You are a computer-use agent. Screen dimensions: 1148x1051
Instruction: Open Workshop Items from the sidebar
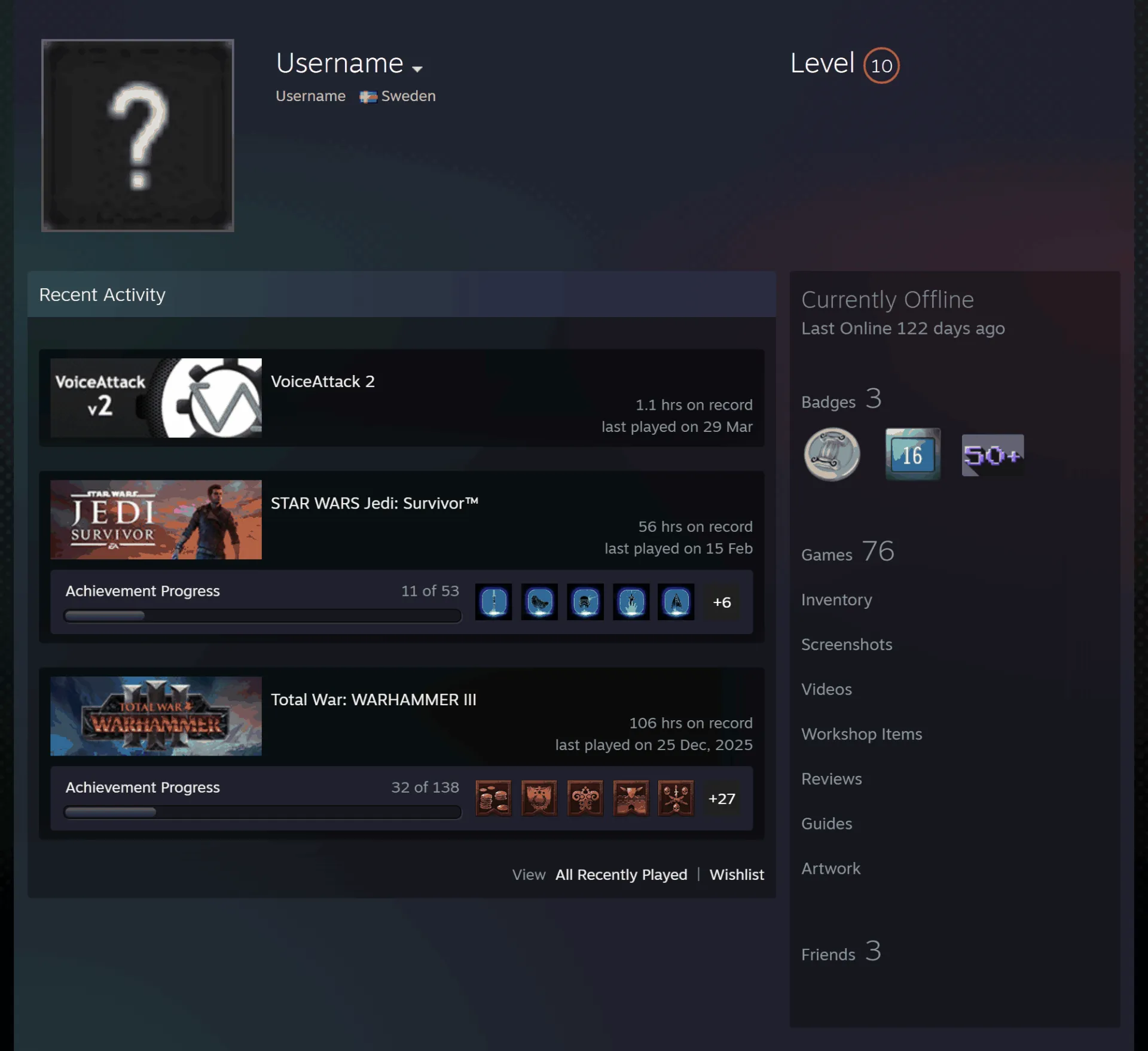point(862,734)
